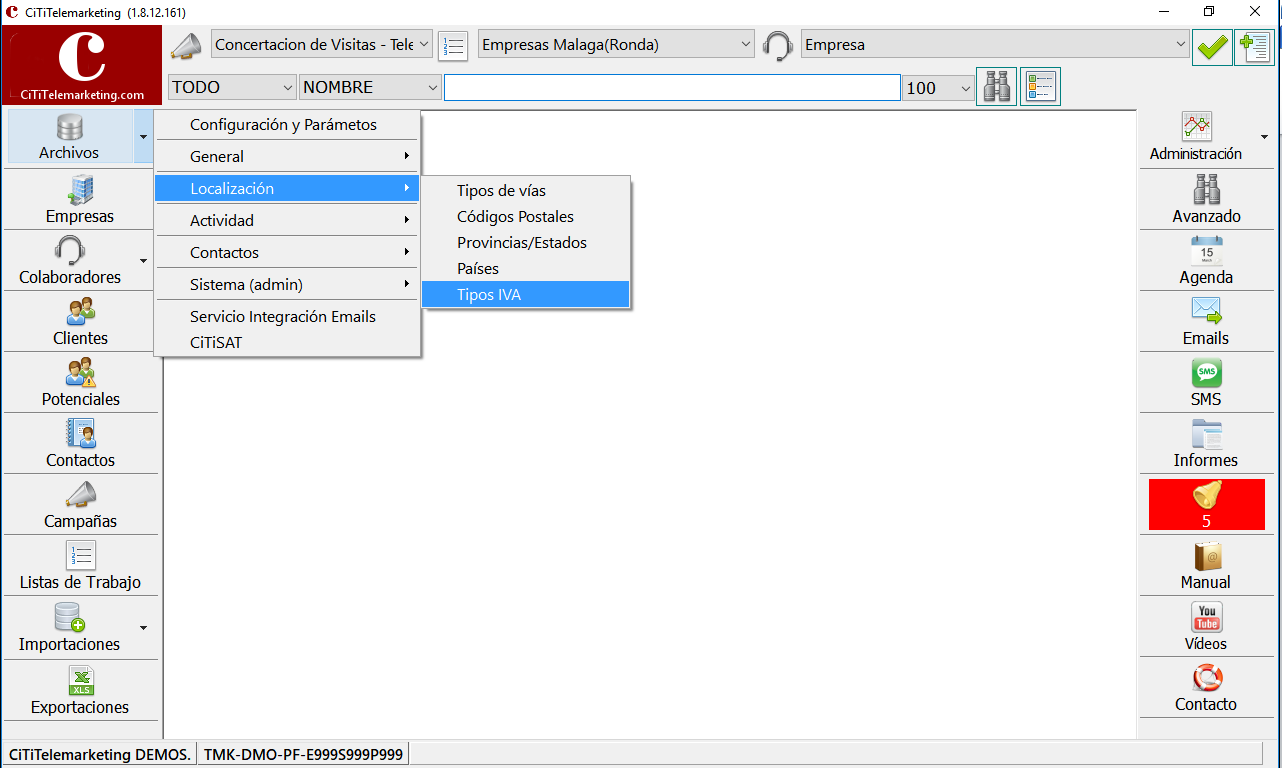Click in the search text field
This screenshot has height=768, width=1282.
pyautogui.click(x=672, y=87)
